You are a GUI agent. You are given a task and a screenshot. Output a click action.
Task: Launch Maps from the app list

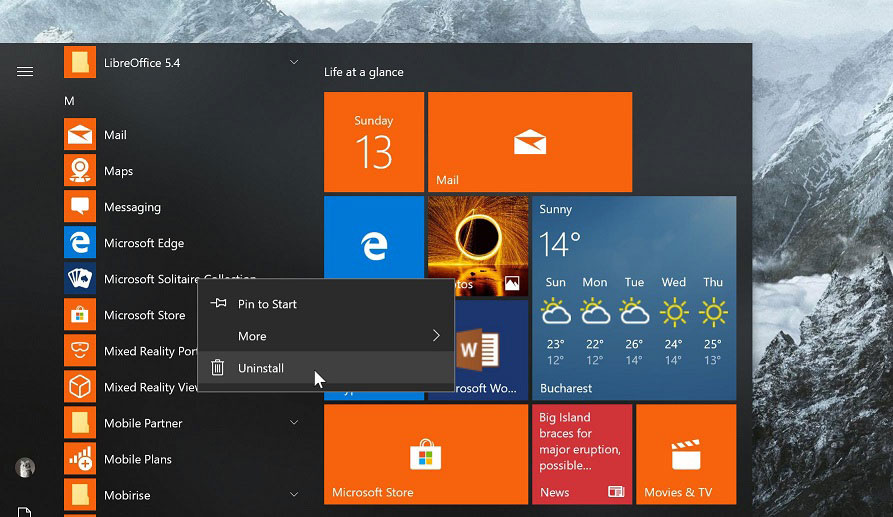pos(80,171)
